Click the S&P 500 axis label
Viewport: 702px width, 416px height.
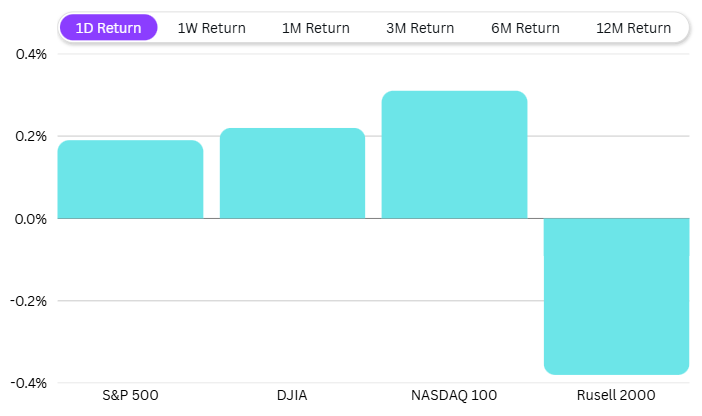click(130, 395)
